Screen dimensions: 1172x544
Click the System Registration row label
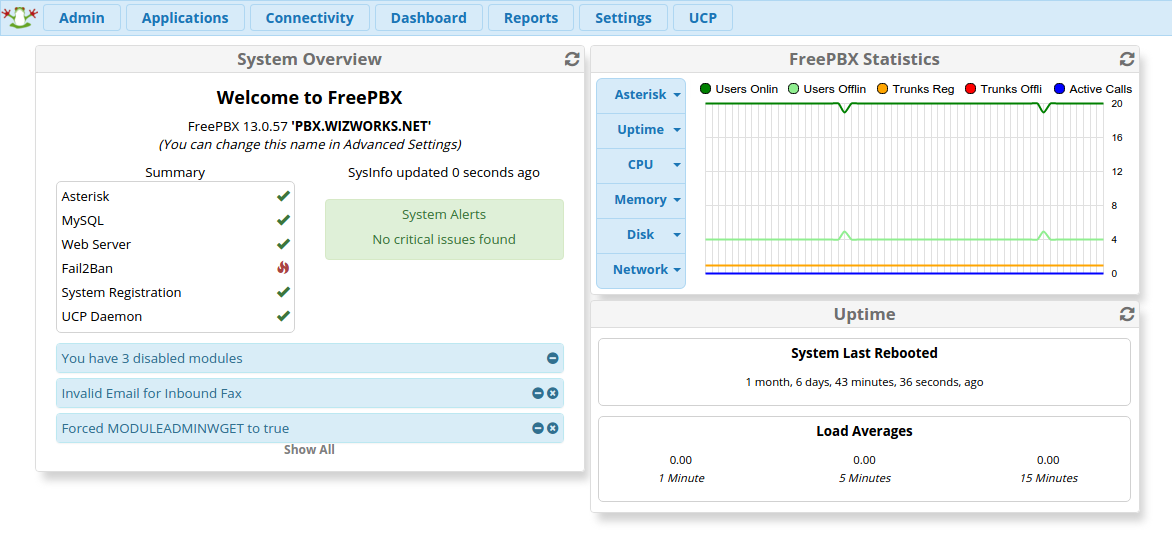[121, 292]
